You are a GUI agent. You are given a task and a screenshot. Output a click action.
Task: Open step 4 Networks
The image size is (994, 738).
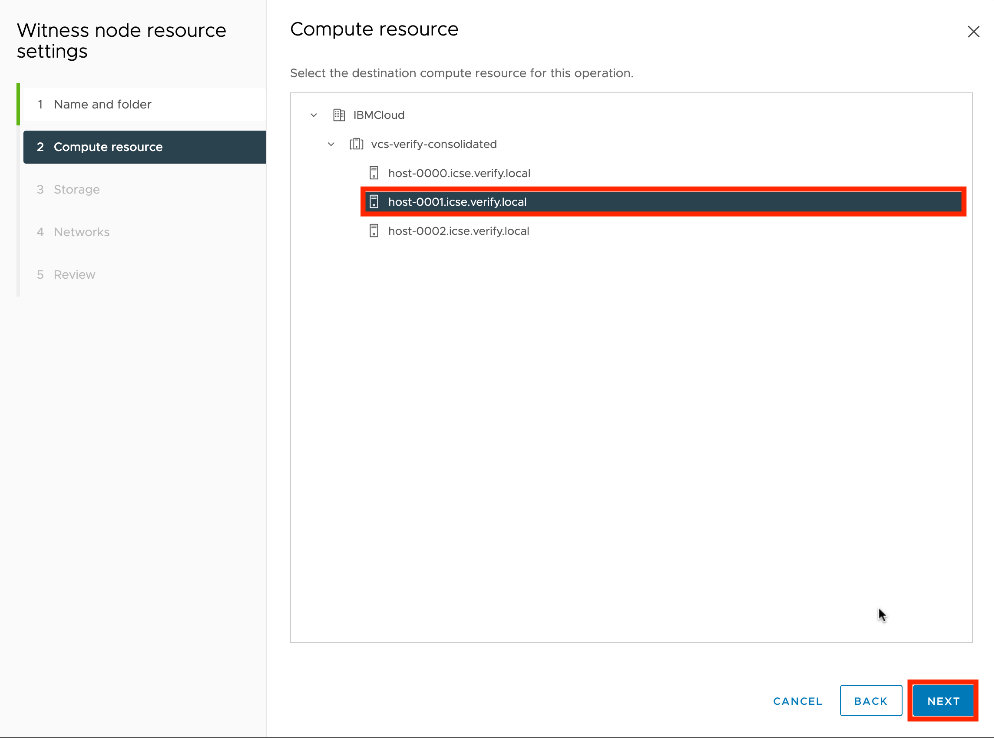[x=81, y=232]
